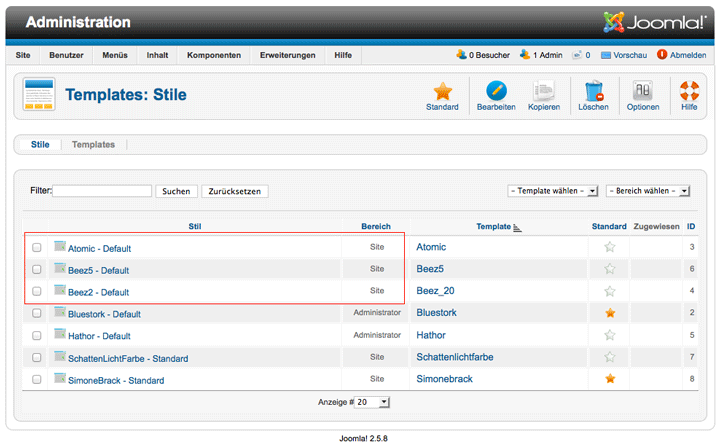720x446 pixels.
Task: Click the 0 Besucher user icon
Action: point(461,55)
